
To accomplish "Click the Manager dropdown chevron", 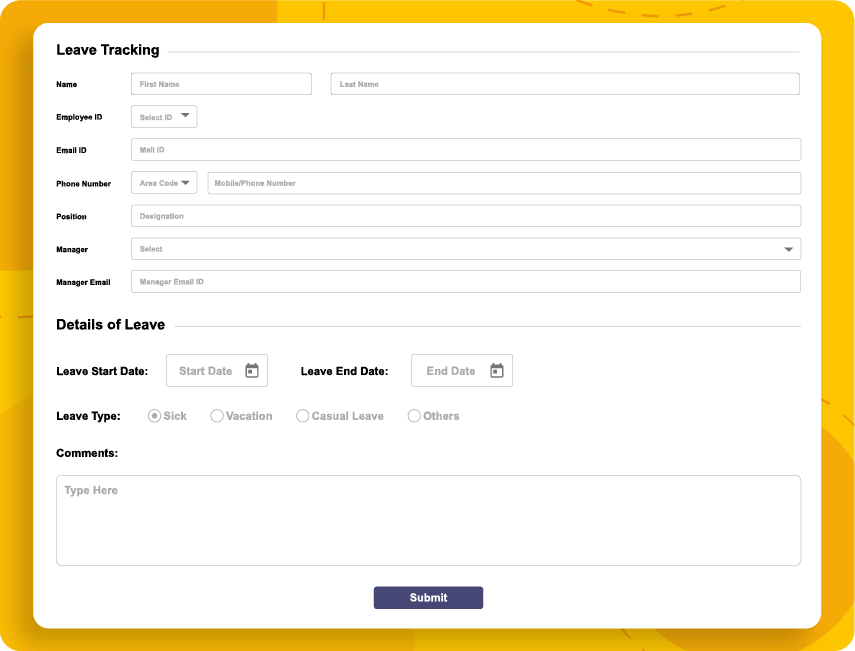I will (788, 248).
